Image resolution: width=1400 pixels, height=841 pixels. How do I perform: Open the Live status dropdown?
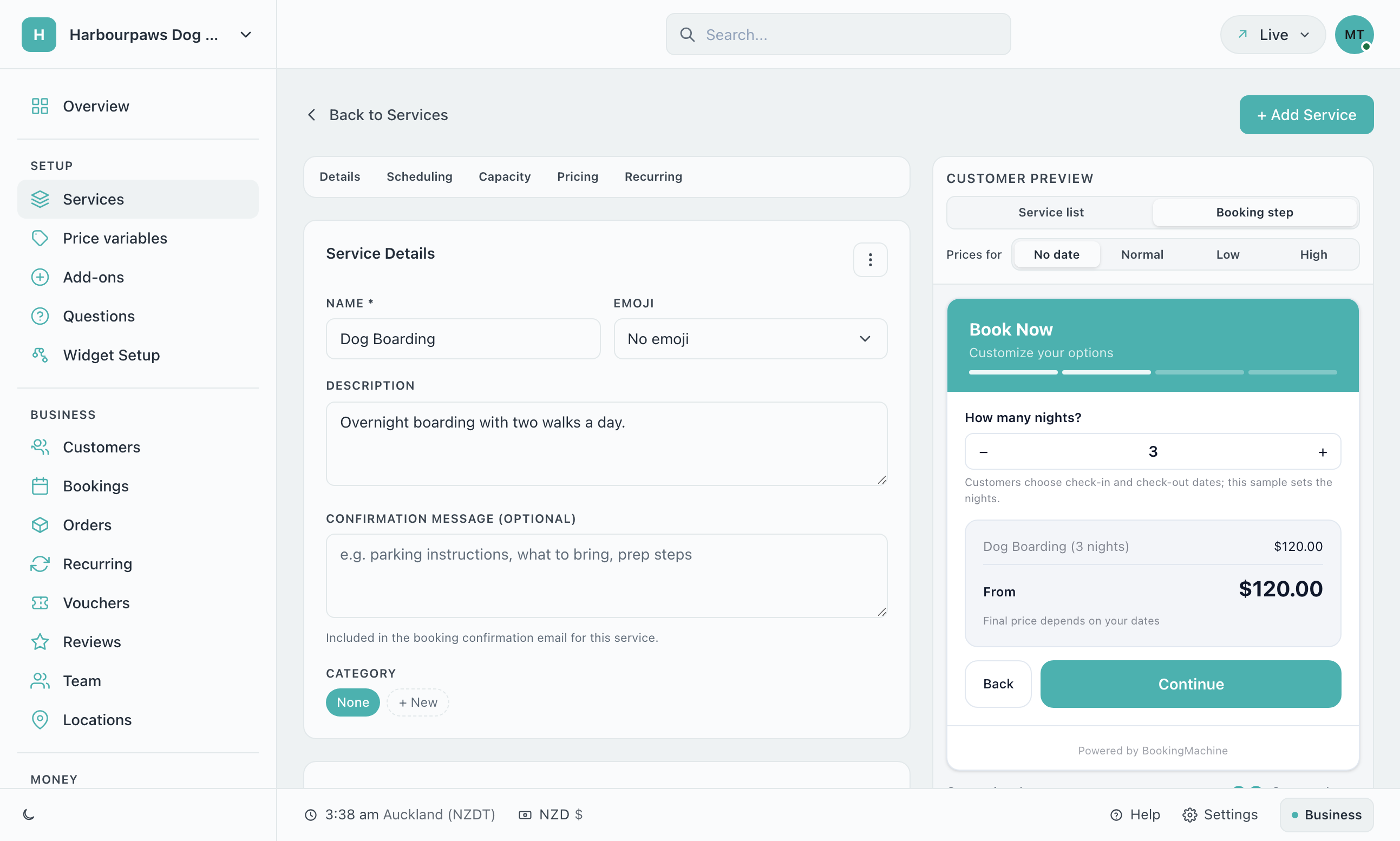[1272, 35]
